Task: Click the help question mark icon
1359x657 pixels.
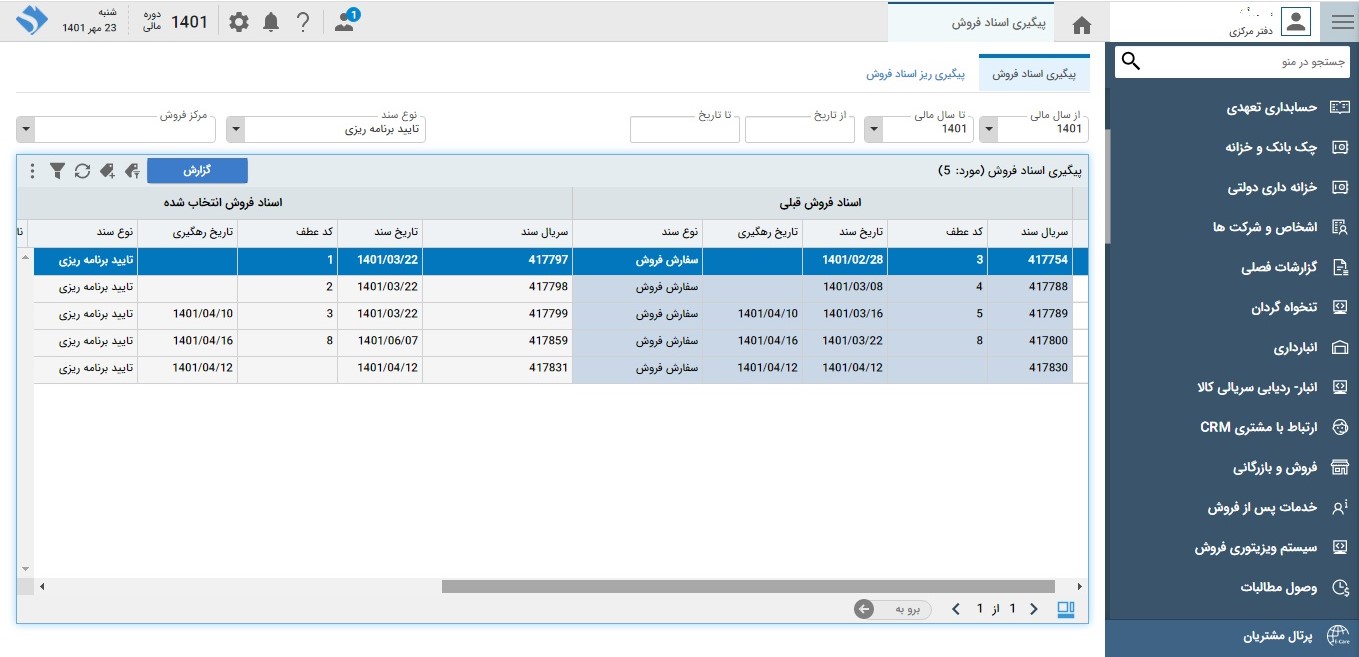Action: point(304,22)
